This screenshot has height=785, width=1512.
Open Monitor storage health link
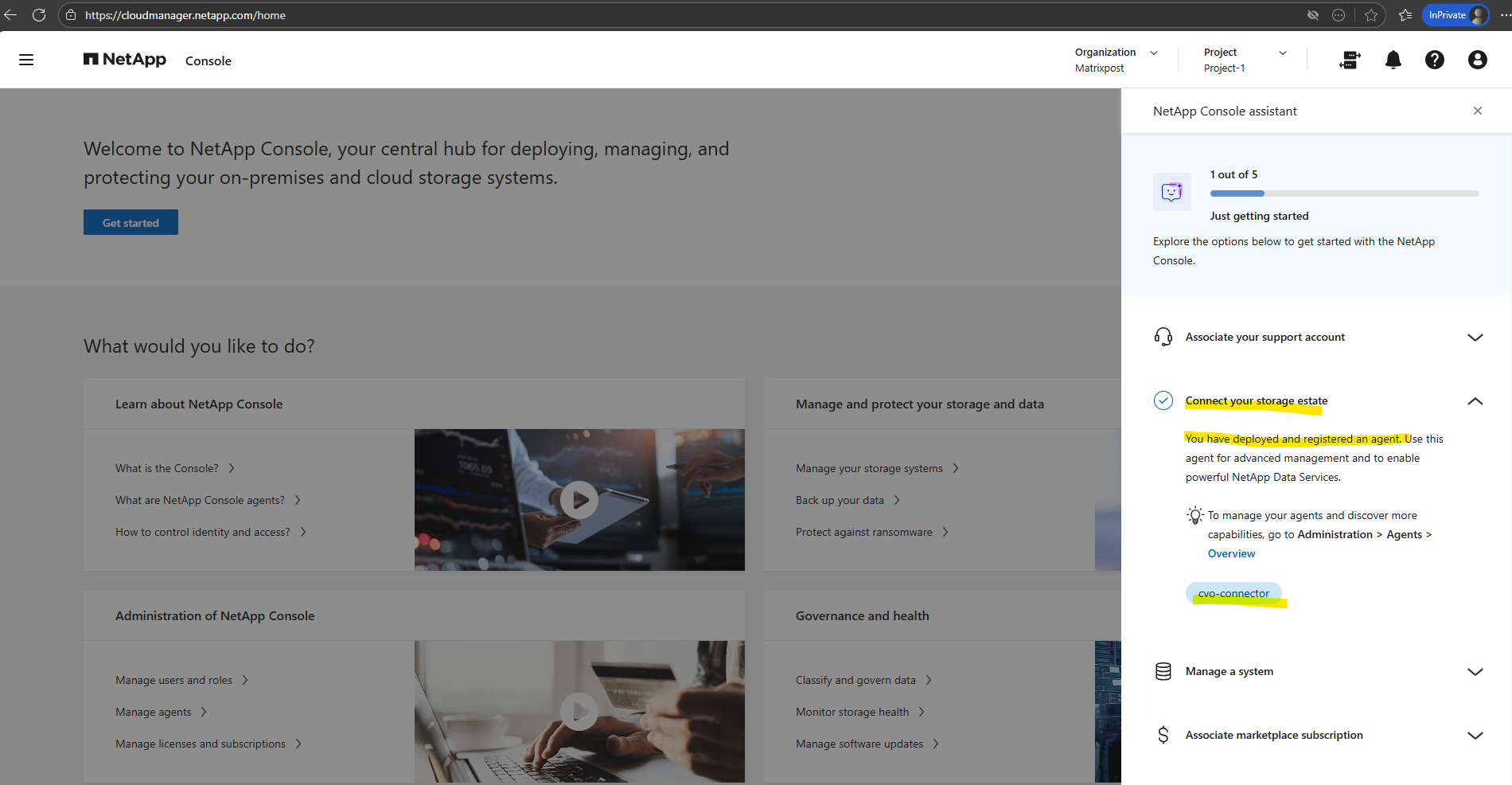[x=860, y=712]
